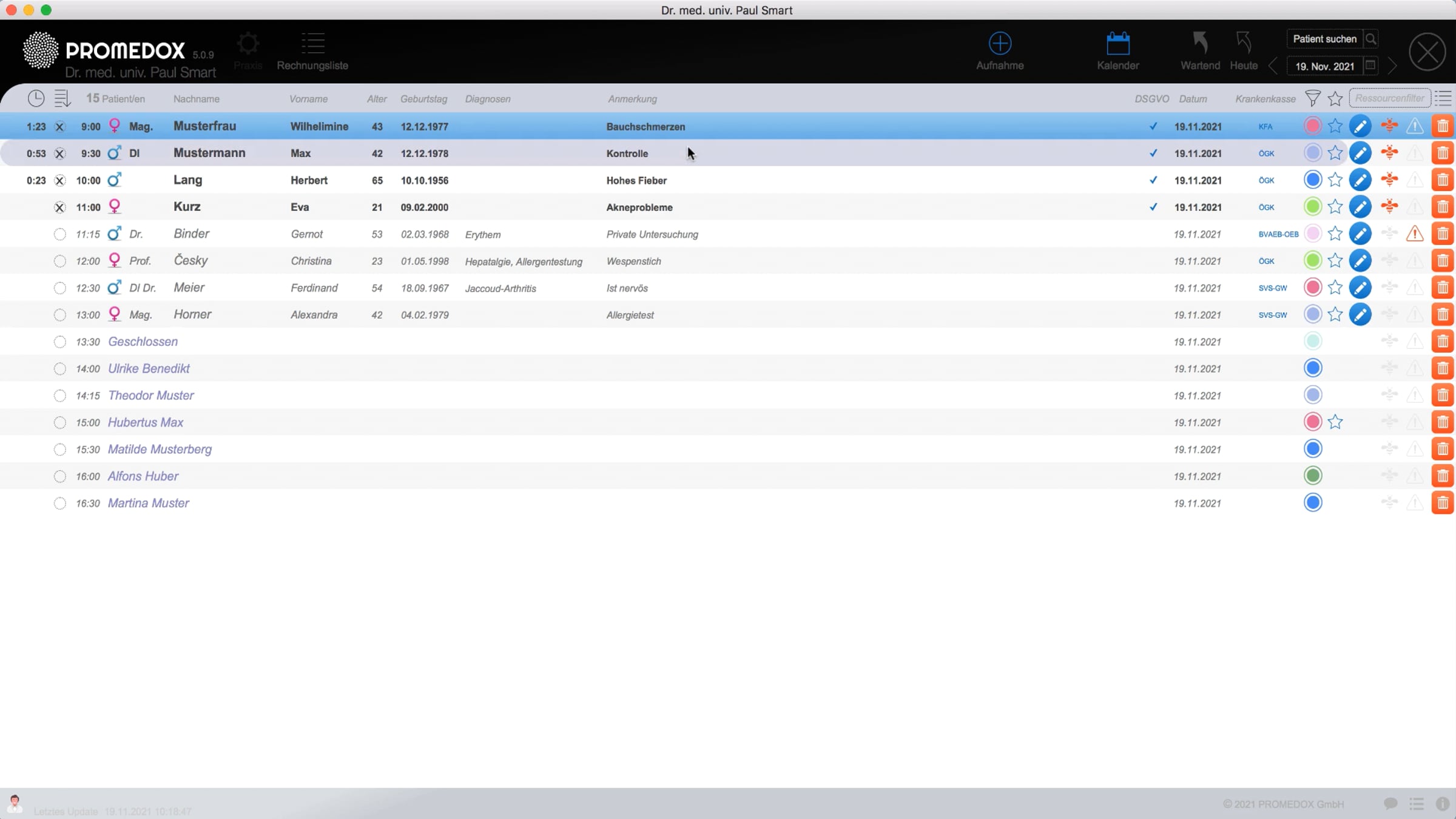Screen dimensions: 1456x819
Task: Open the Alfons Huber appointment
Action: (x=143, y=476)
